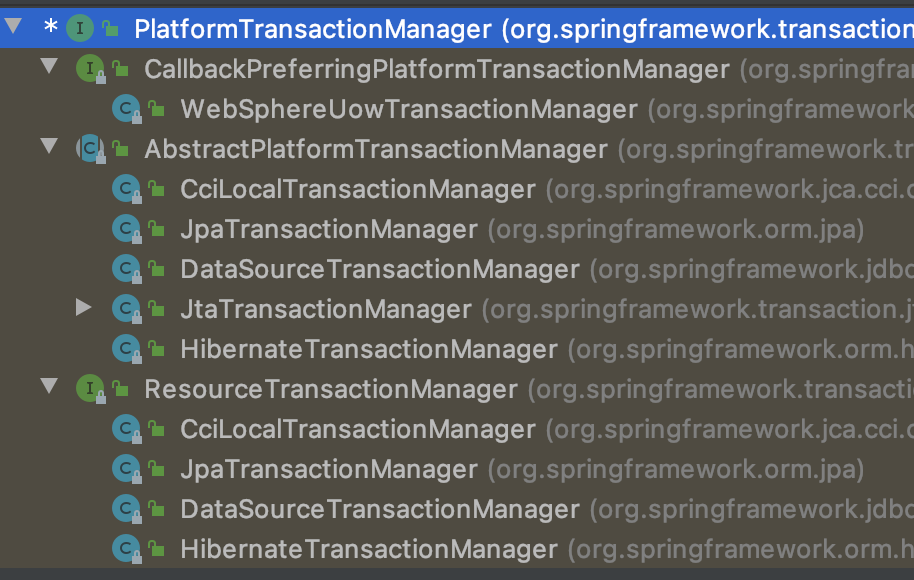
Task: Click the interface icon of ResourceTransactionManager
Action: click(x=90, y=388)
